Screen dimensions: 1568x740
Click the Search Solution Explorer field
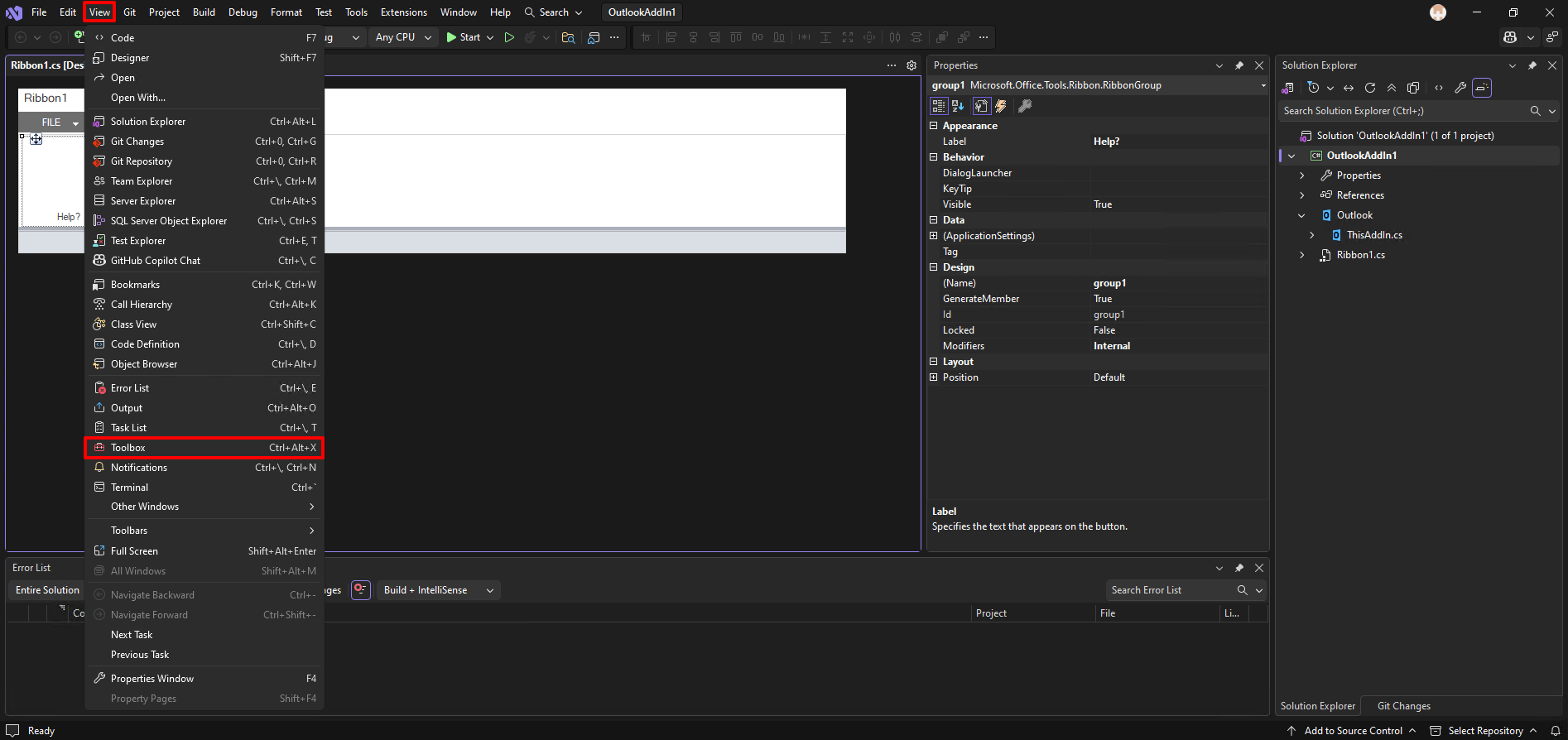coord(1404,111)
